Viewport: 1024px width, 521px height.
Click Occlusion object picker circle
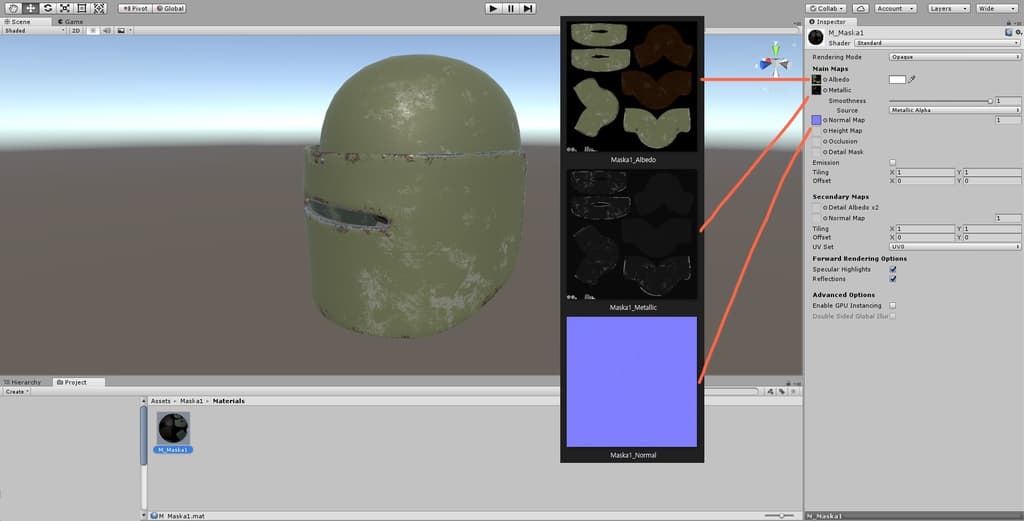click(825, 141)
